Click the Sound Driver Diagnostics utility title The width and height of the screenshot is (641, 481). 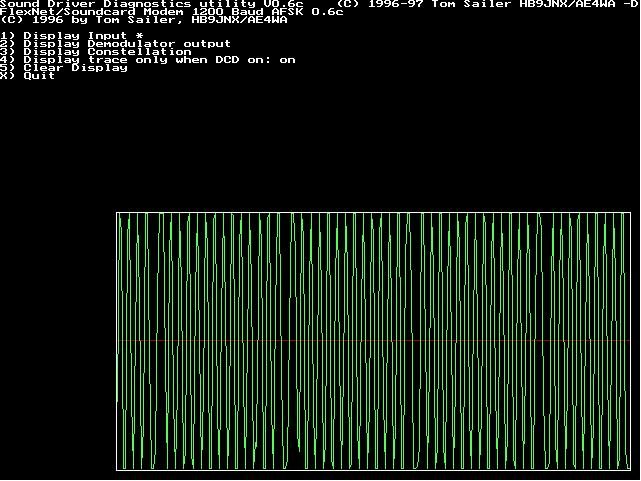120,4
